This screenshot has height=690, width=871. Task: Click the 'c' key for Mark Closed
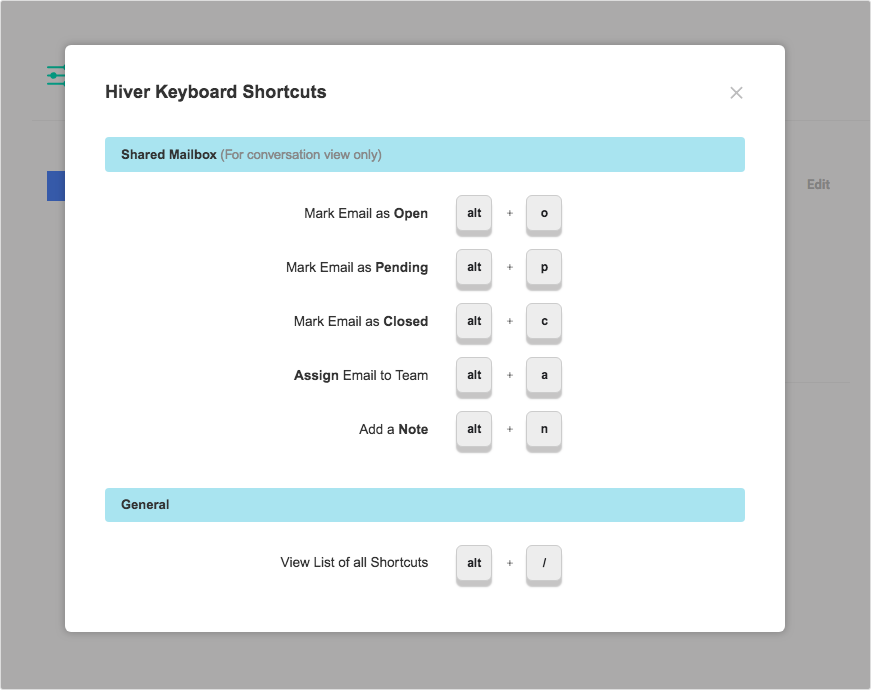click(x=544, y=321)
